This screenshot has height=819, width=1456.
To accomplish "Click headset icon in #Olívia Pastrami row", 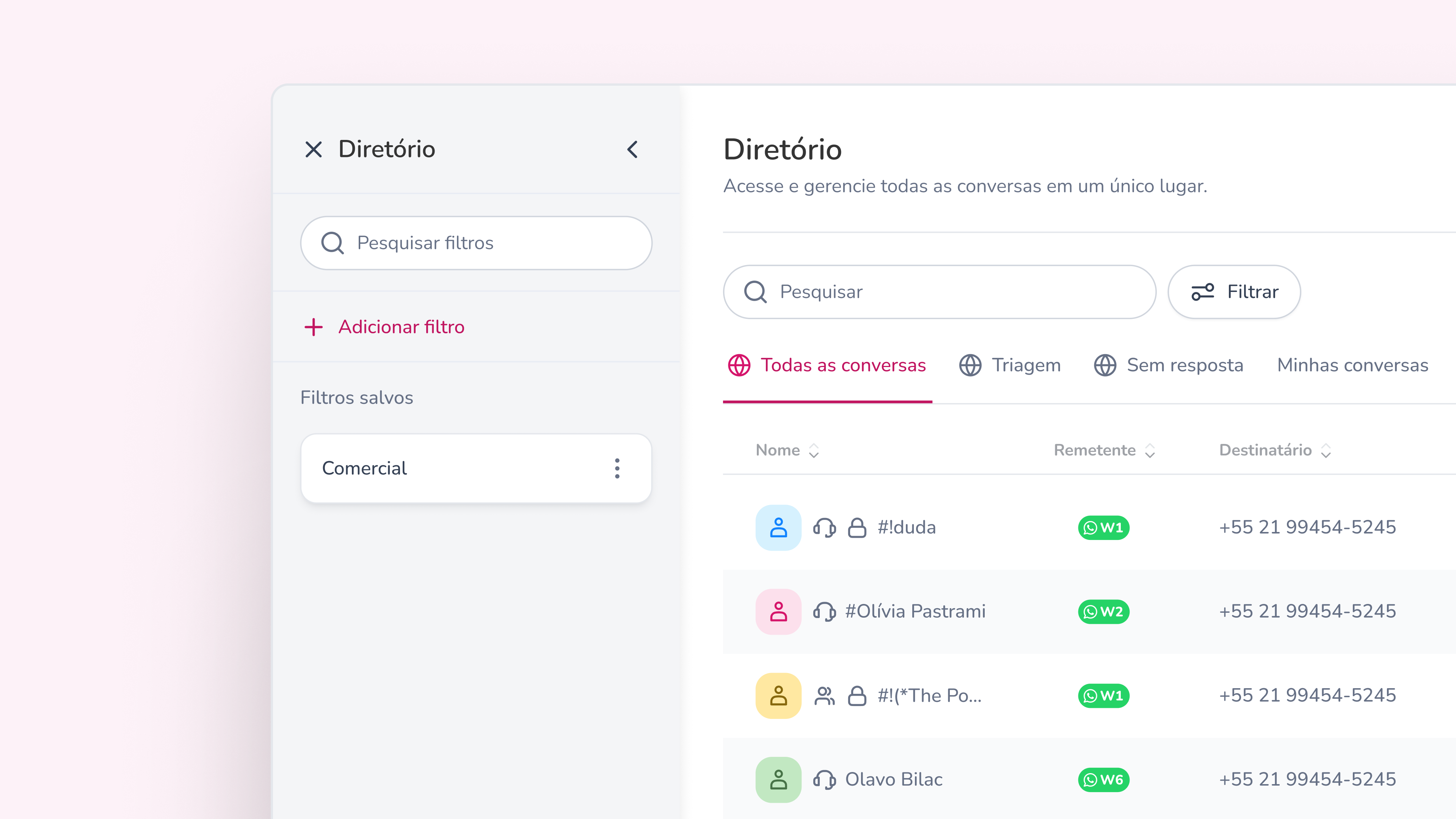I will point(825,612).
